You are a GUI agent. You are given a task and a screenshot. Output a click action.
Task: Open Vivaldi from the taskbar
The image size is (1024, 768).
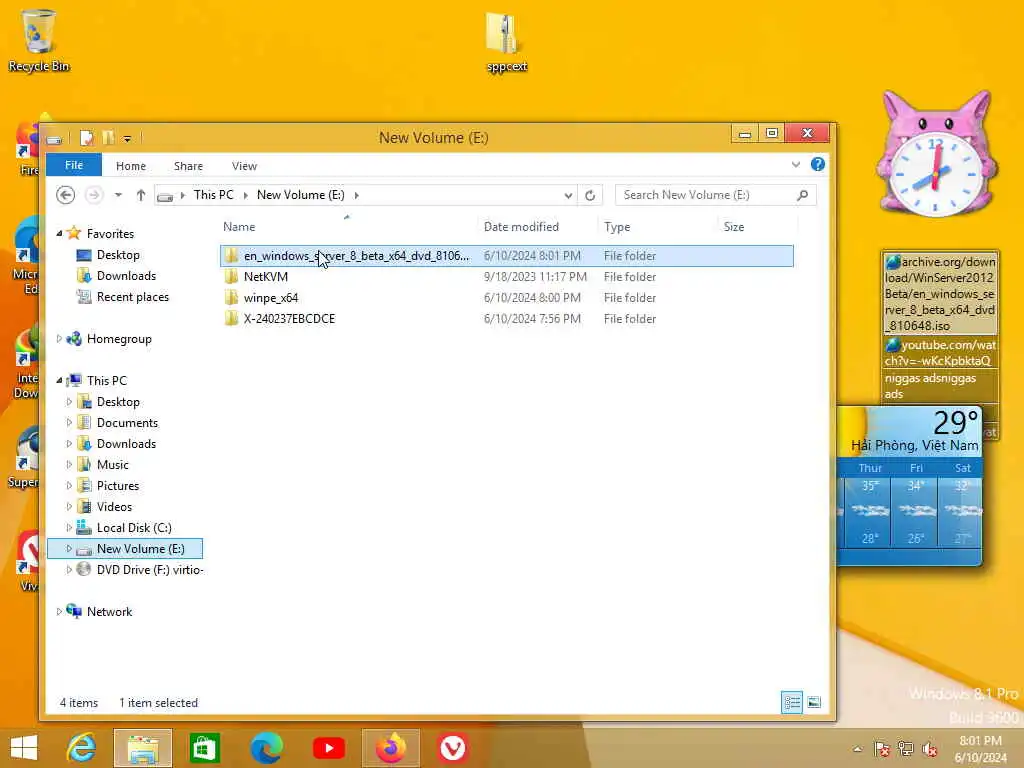coord(452,748)
